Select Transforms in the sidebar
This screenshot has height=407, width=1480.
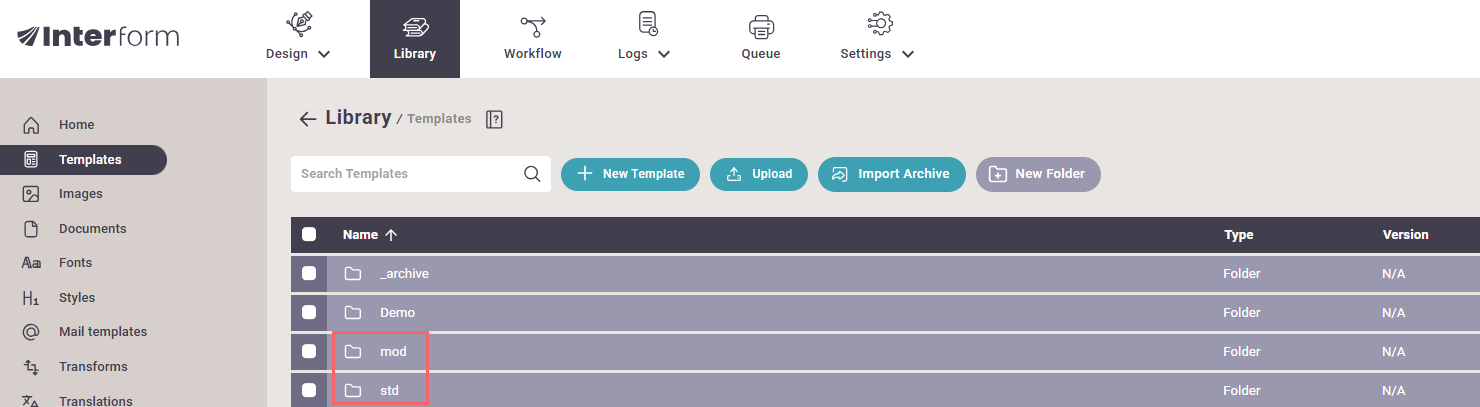pos(93,367)
